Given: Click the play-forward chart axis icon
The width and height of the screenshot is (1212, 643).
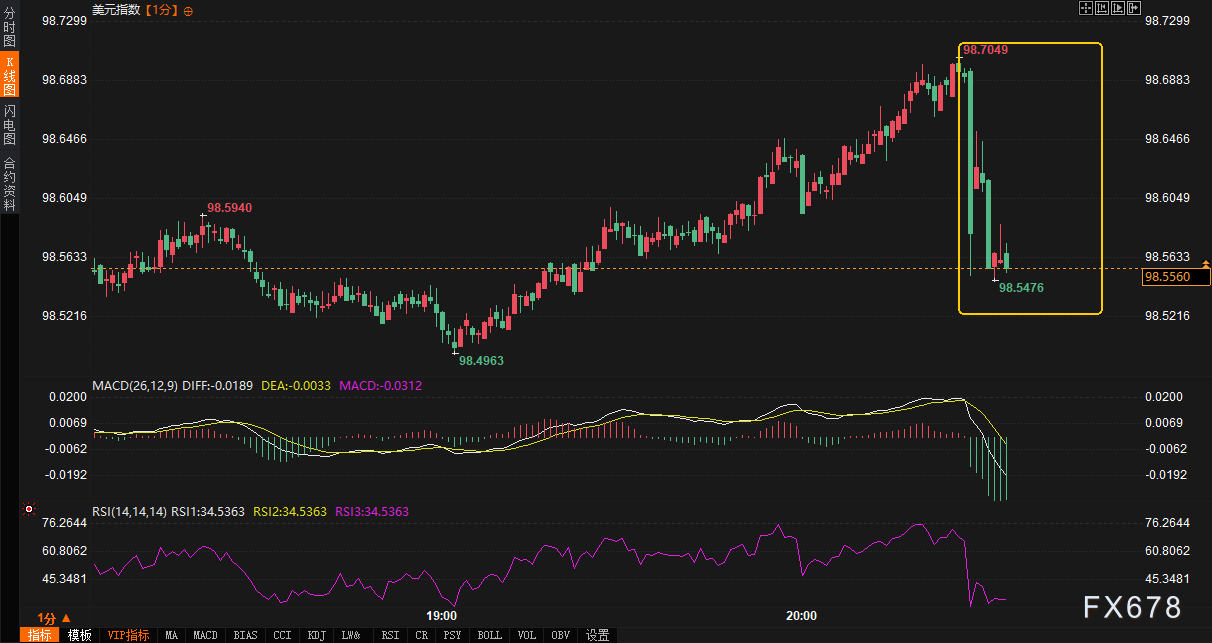Looking at the screenshot, I should click(x=1118, y=9).
